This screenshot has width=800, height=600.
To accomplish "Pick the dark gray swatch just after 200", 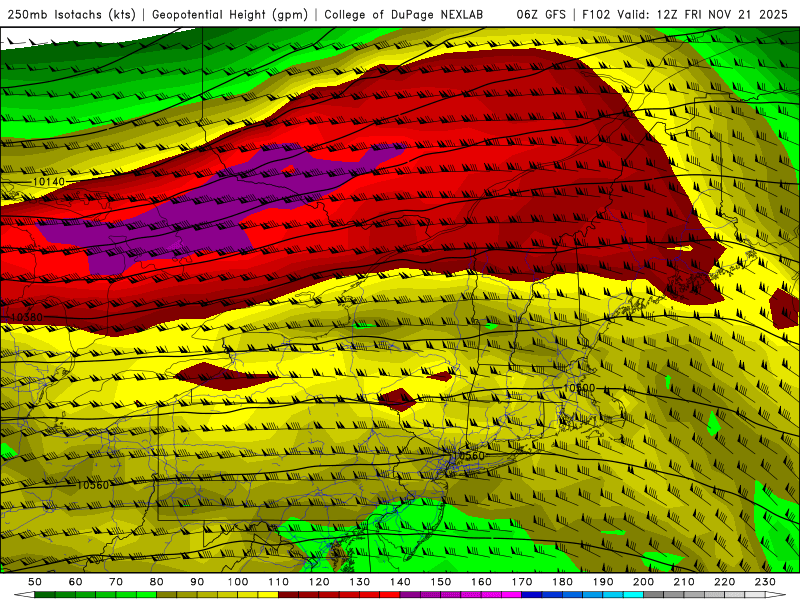I will tap(654, 595).
